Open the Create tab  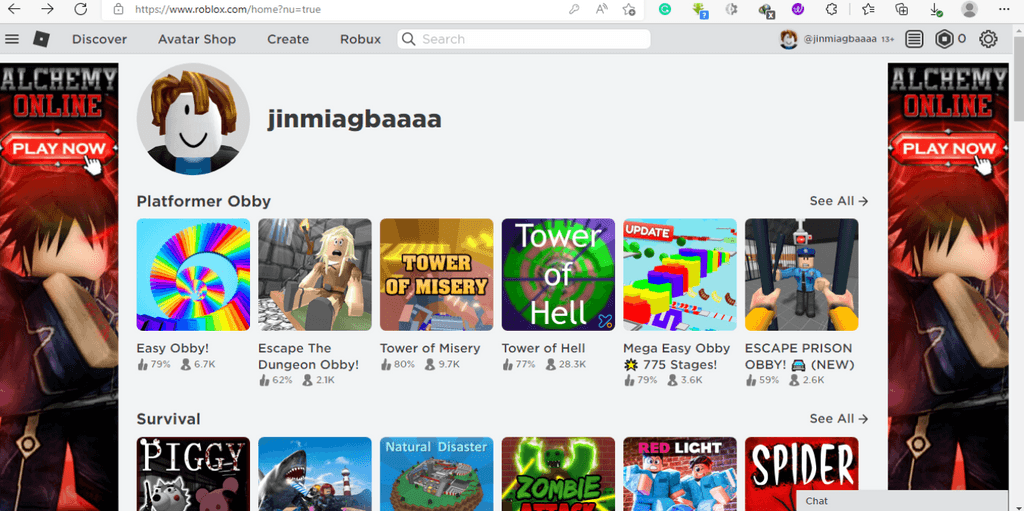288,39
